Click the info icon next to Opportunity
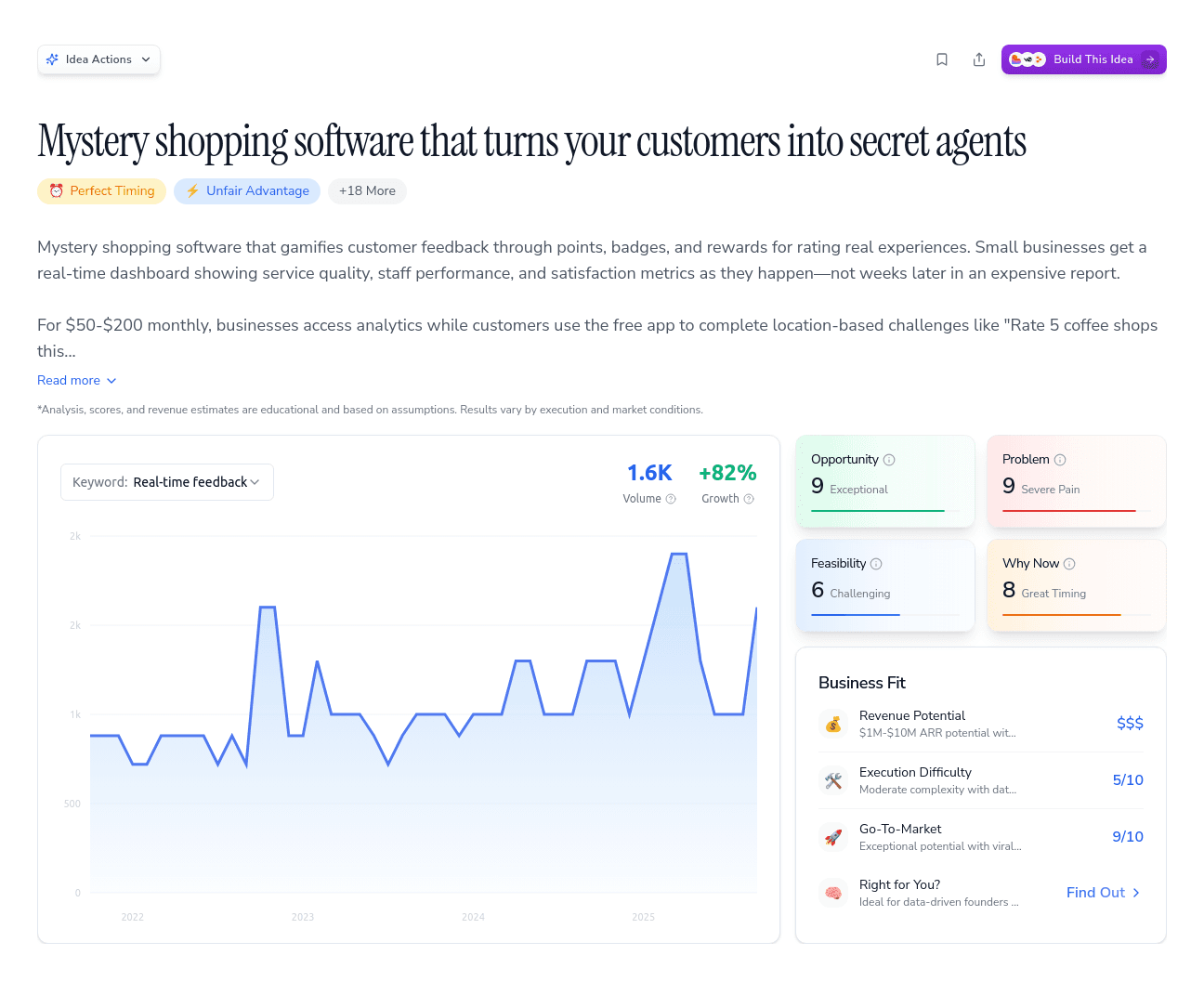This screenshot has width=1204, height=981. coord(890,459)
